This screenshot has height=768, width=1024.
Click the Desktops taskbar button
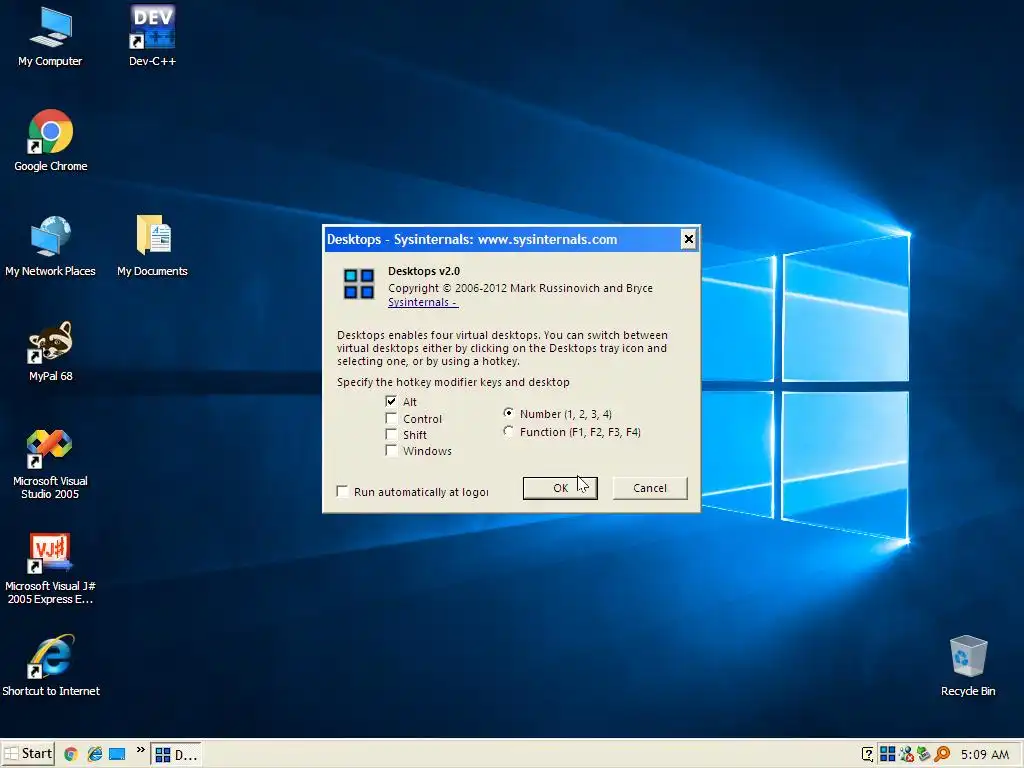[x=176, y=754]
